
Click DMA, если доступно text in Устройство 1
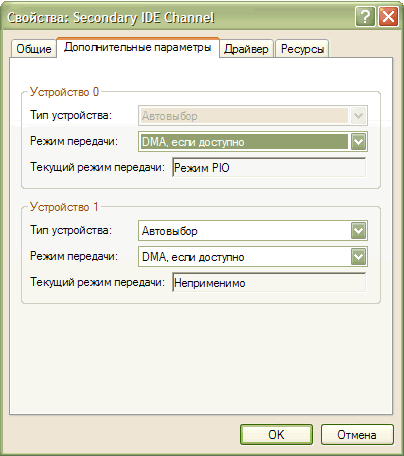pyautogui.click(x=193, y=257)
